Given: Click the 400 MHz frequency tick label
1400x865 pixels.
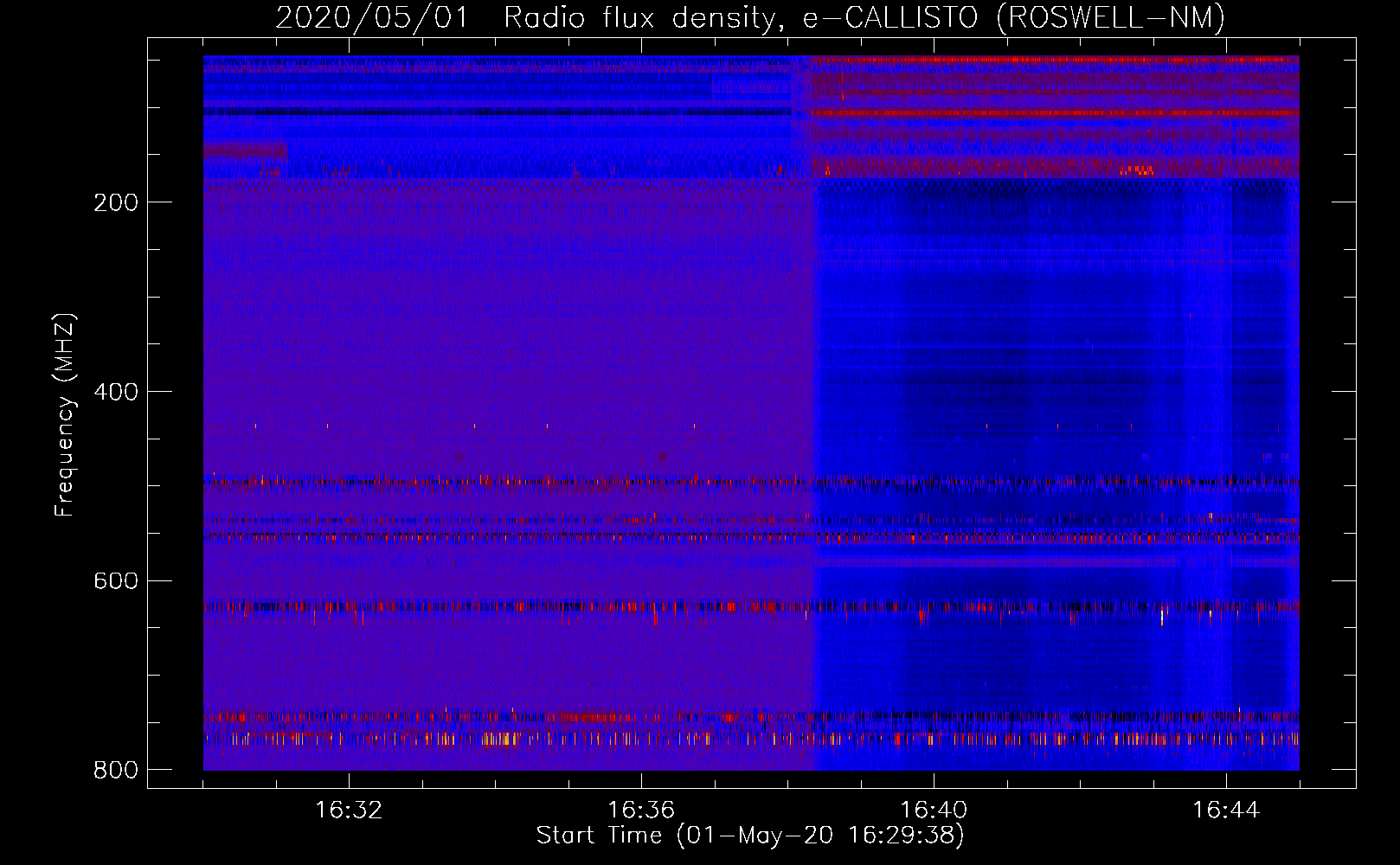Looking at the screenshot, I should tap(116, 392).
